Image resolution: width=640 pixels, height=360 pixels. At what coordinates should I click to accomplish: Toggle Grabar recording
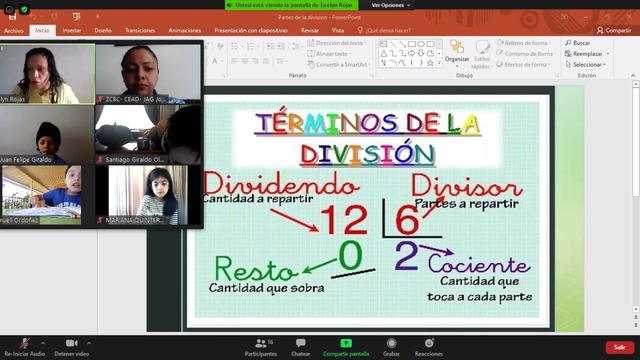click(391, 347)
